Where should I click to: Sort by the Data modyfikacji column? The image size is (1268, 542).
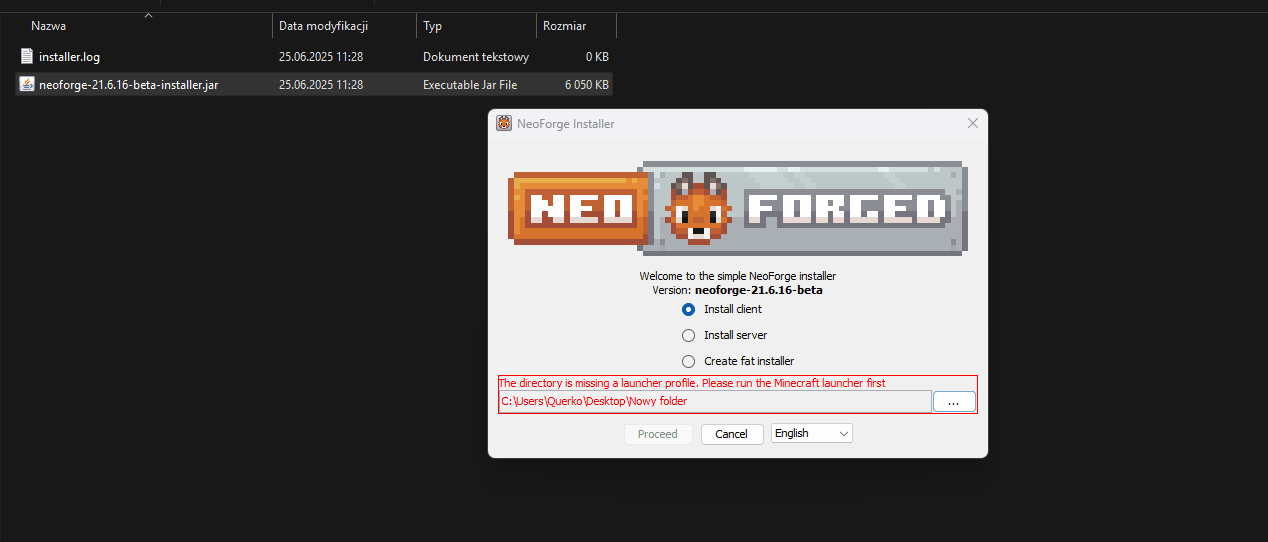[323, 26]
